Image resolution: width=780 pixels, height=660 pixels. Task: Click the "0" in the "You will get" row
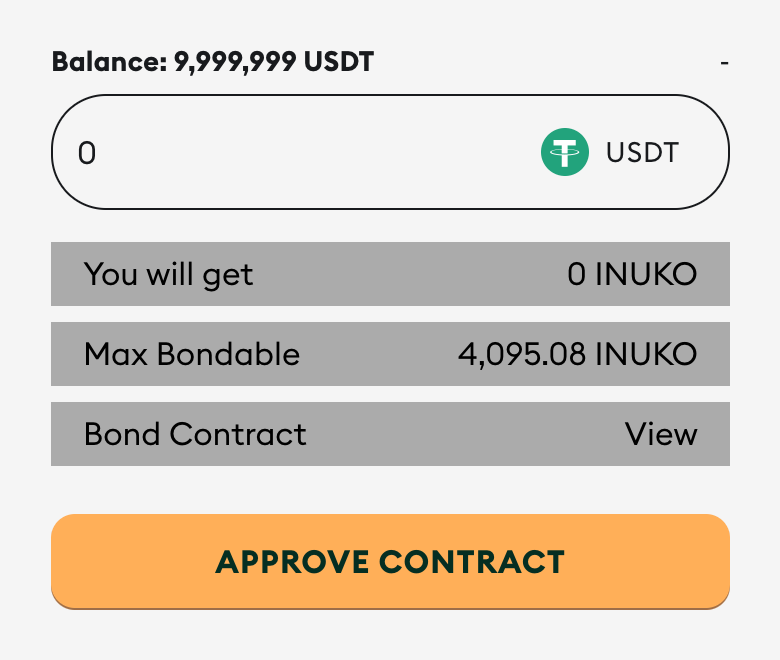pyautogui.click(x=577, y=274)
